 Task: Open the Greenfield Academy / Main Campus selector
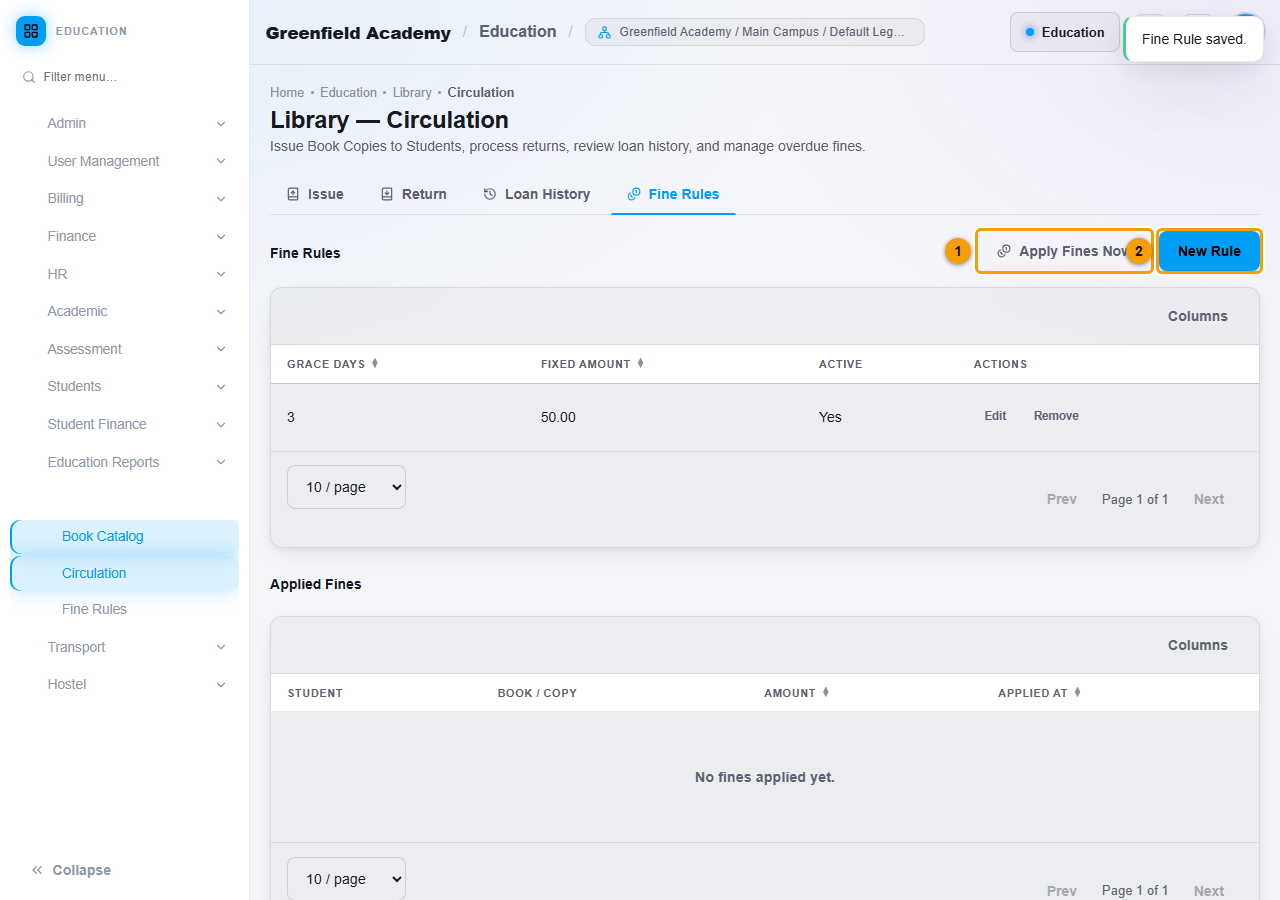coord(755,32)
